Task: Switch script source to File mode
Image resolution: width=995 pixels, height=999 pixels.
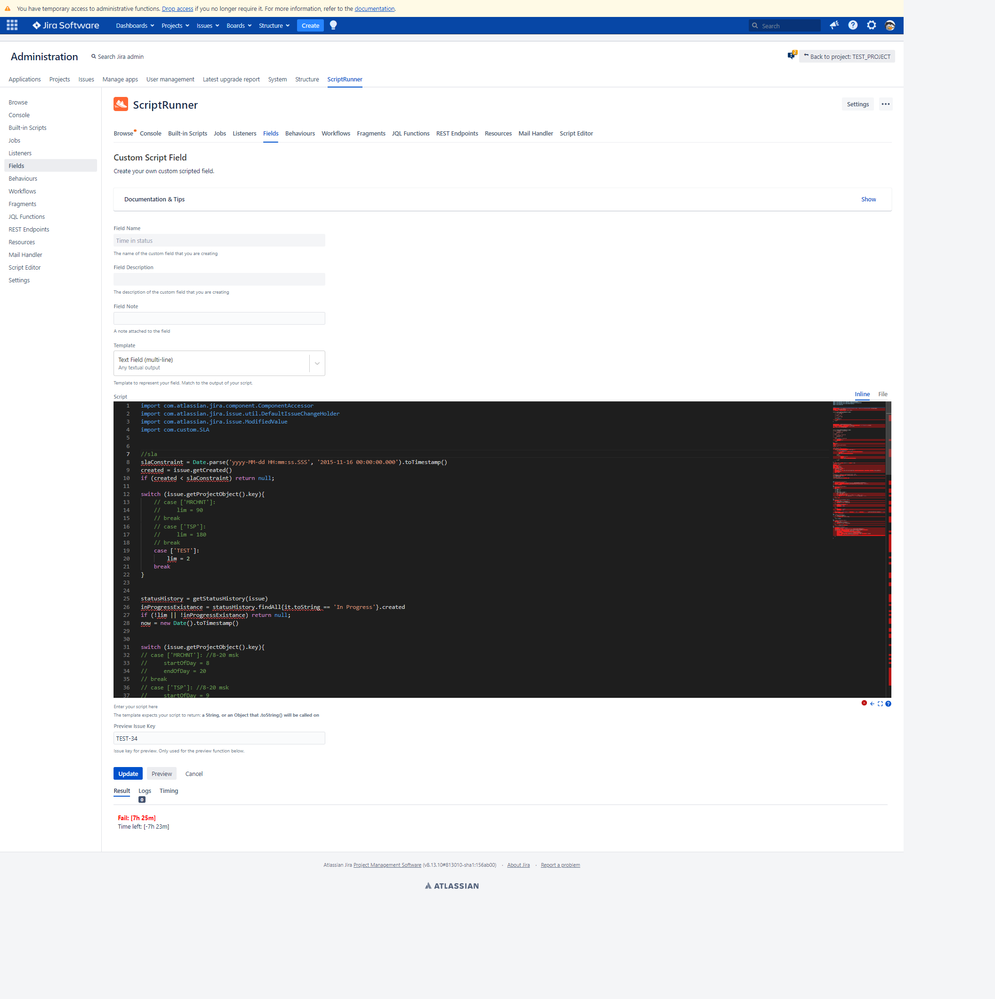Action: [x=881, y=394]
